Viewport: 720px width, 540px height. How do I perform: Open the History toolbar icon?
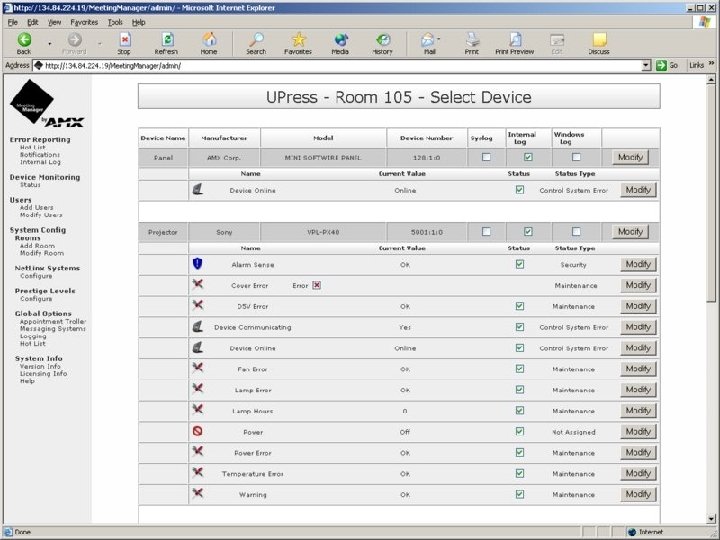click(x=382, y=44)
